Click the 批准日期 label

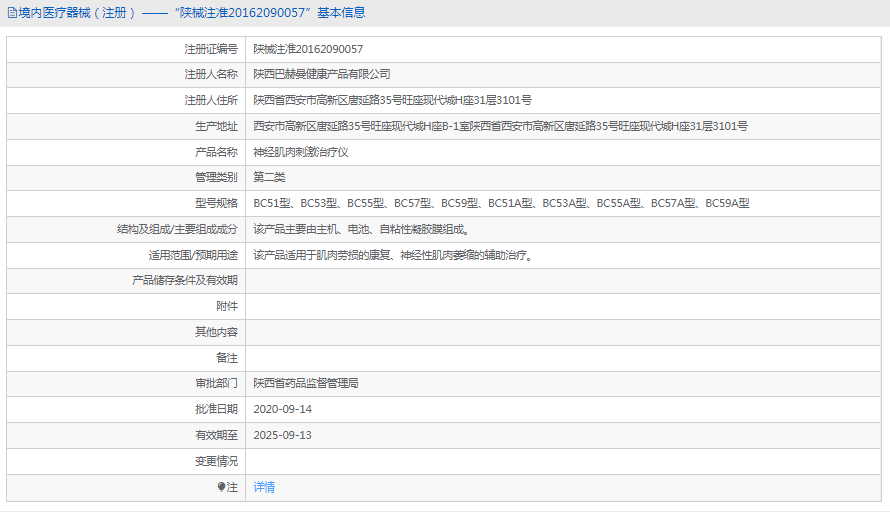[x=216, y=409]
